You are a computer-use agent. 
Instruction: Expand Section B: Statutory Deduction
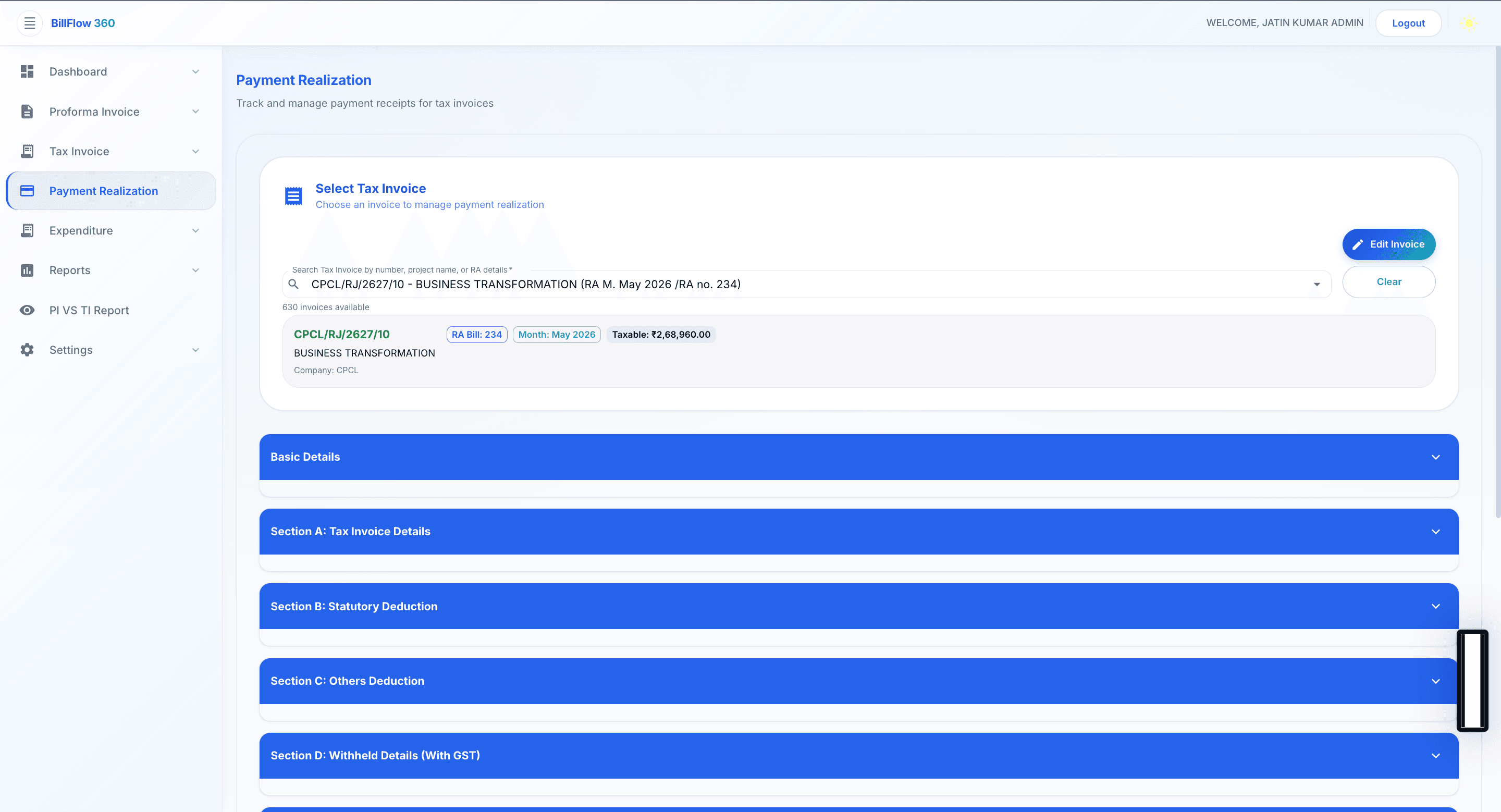tap(859, 606)
